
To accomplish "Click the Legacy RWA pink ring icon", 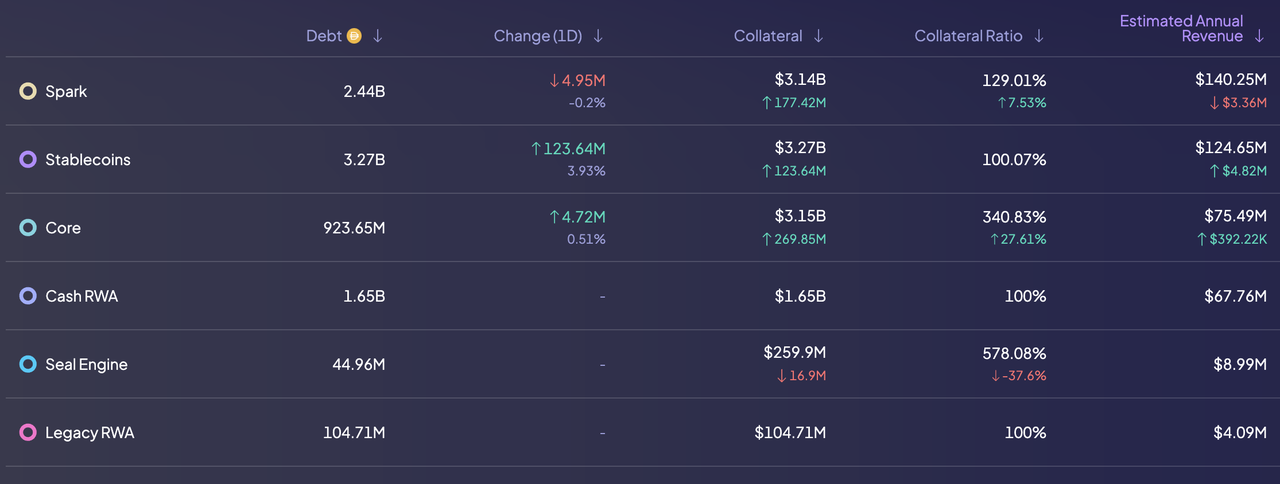I will [x=28, y=433].
